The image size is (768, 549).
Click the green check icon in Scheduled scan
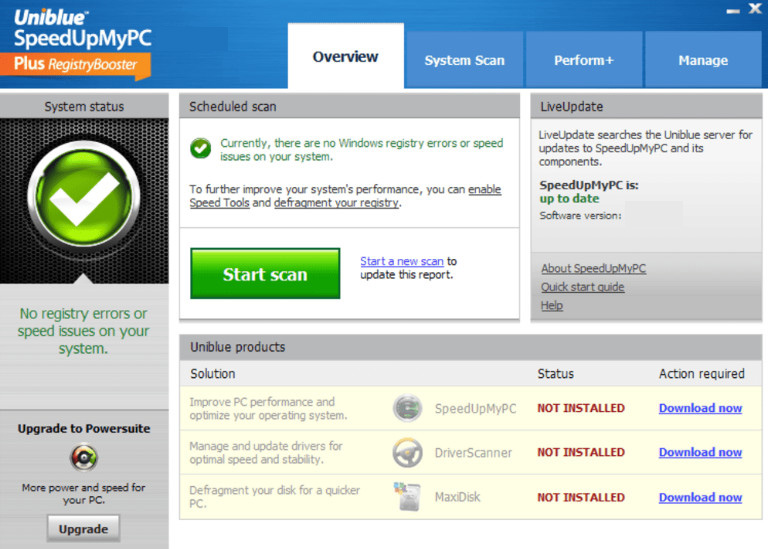pyautogui.click(x=201, y=148)
